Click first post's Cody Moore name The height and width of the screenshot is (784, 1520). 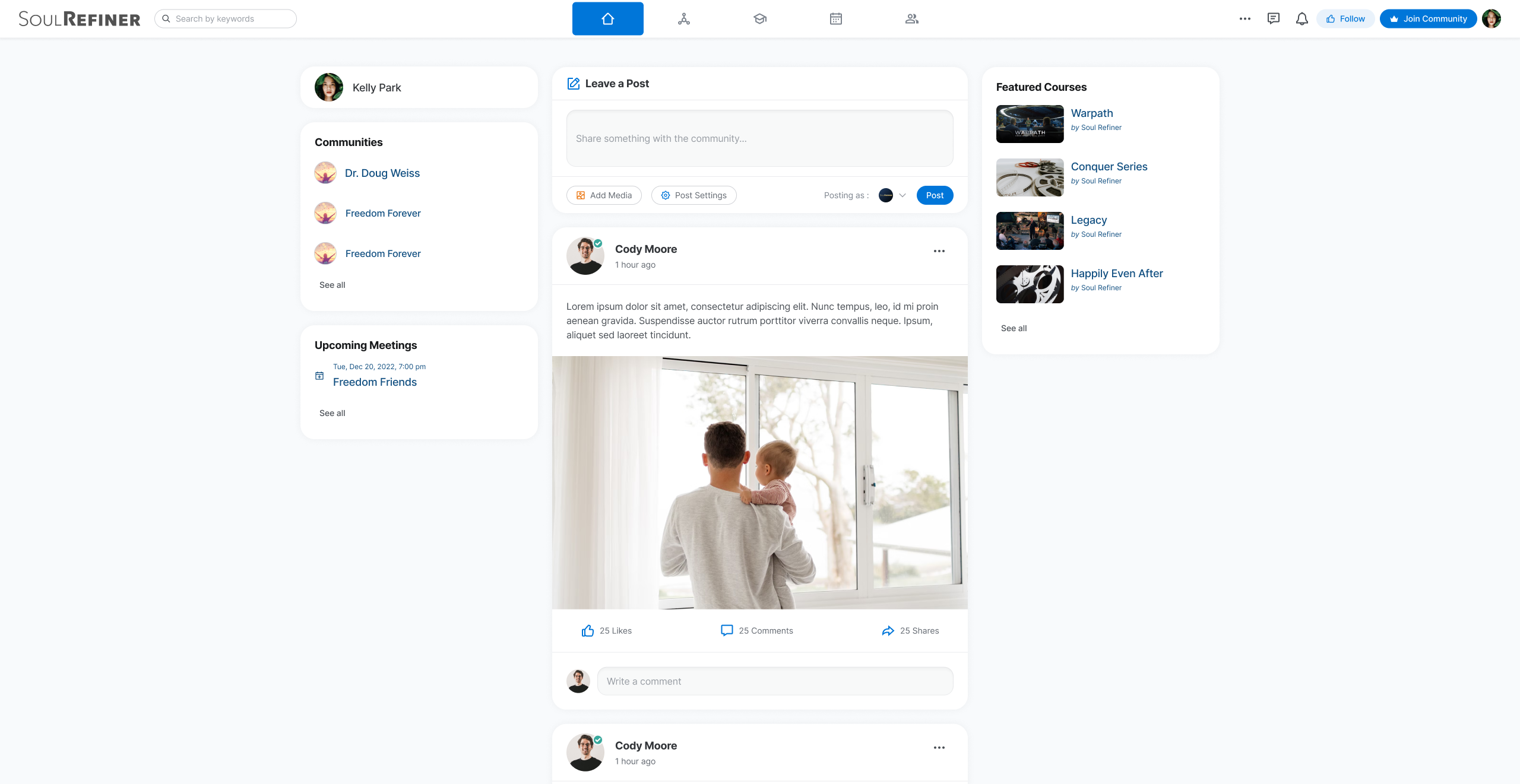646,249
